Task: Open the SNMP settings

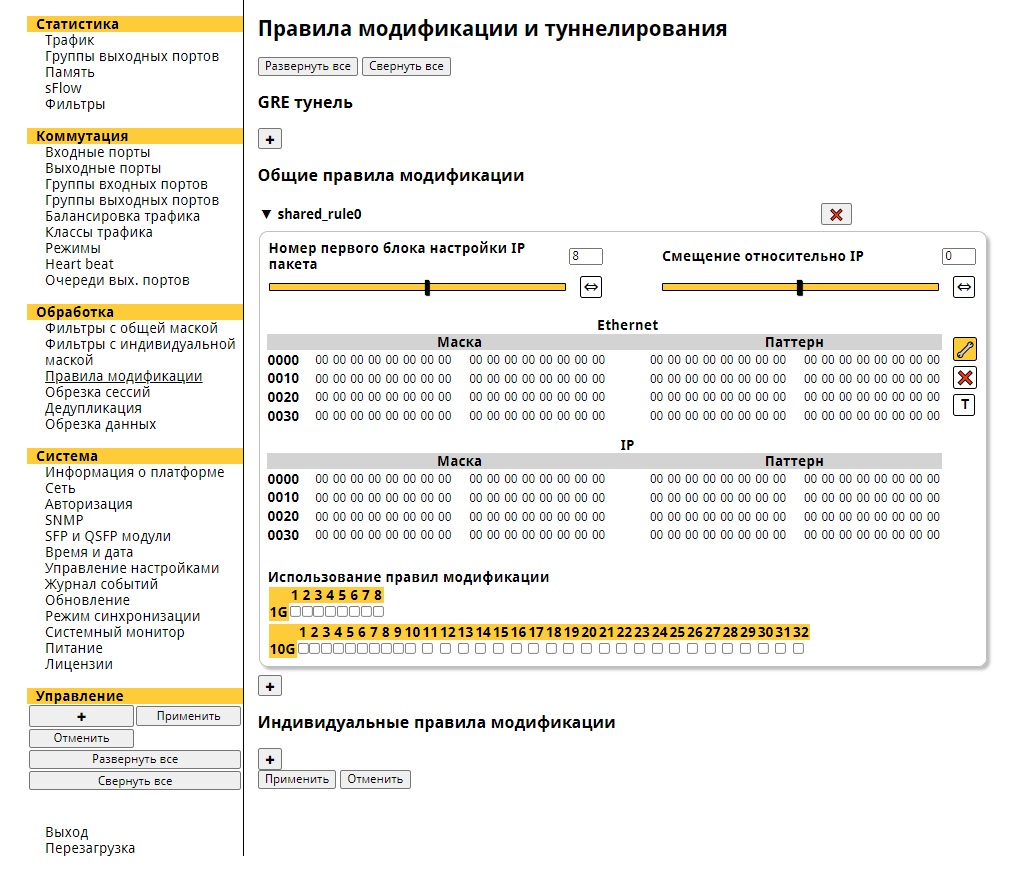Action: [64, 520]
